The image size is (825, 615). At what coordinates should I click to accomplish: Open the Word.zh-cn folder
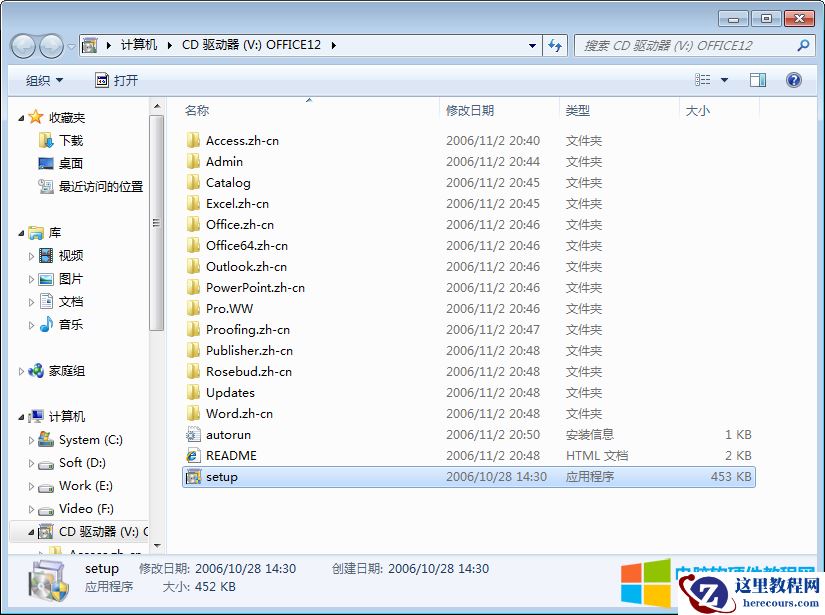[x=240, y=413]
